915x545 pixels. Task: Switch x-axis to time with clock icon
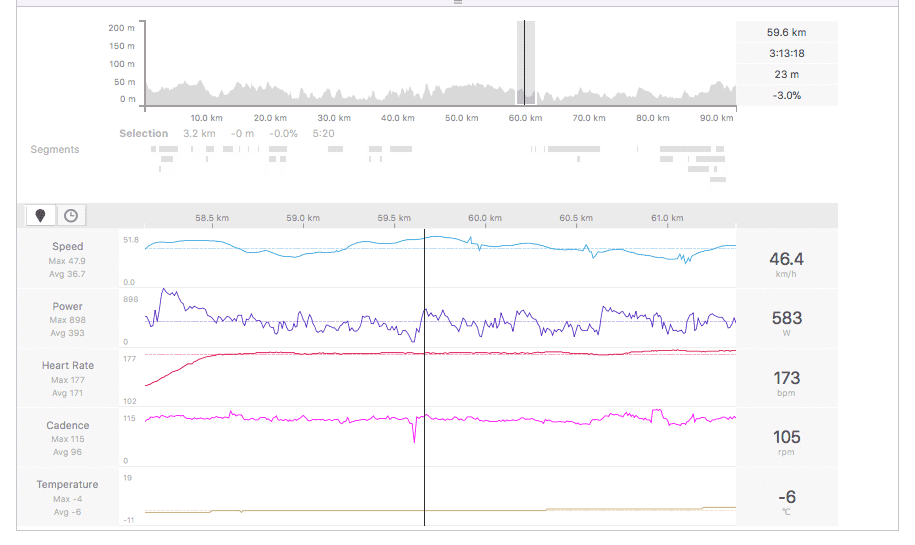click(x=71, y=215)
